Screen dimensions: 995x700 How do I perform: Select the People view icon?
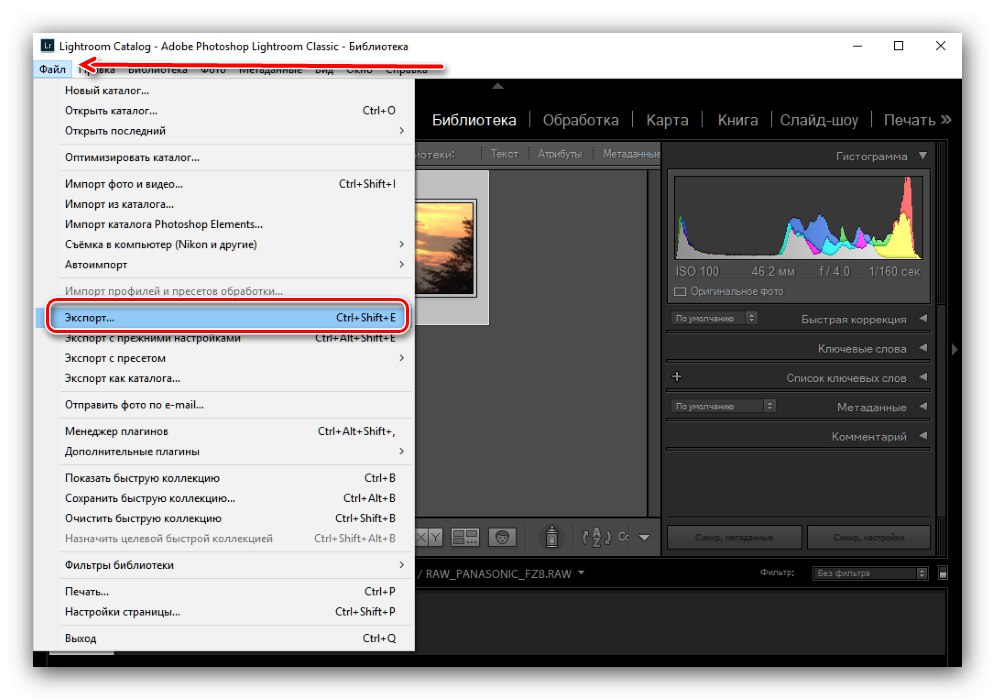pos(503,537)
